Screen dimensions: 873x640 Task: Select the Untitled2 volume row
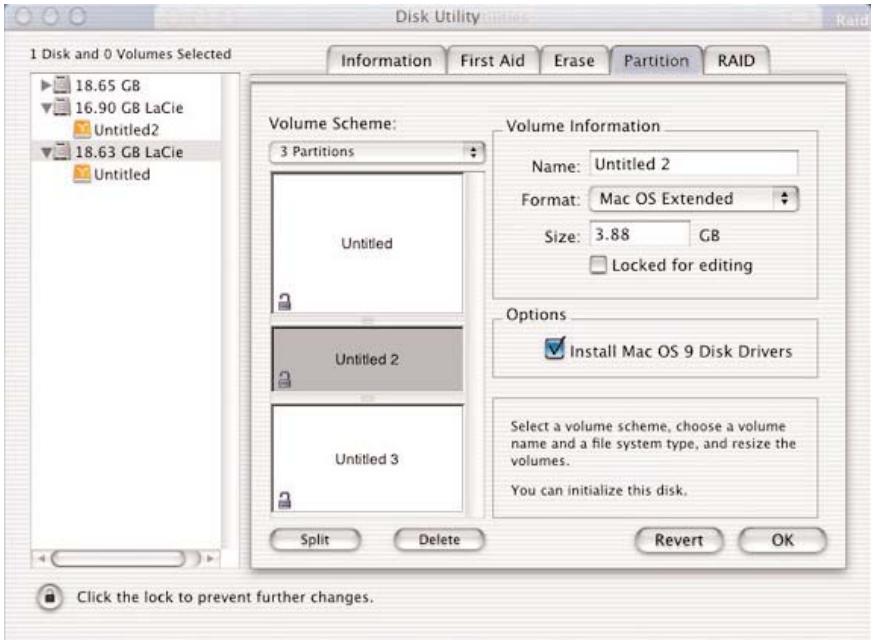pos(126,130)
